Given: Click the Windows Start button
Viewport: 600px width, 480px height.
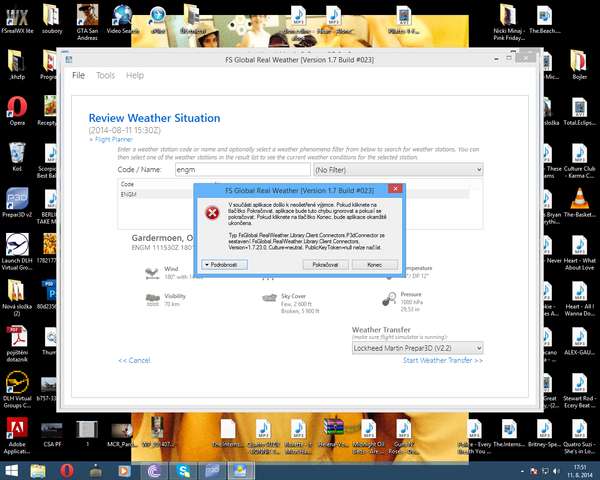Looking at the screenshot, I should [12, 469].
